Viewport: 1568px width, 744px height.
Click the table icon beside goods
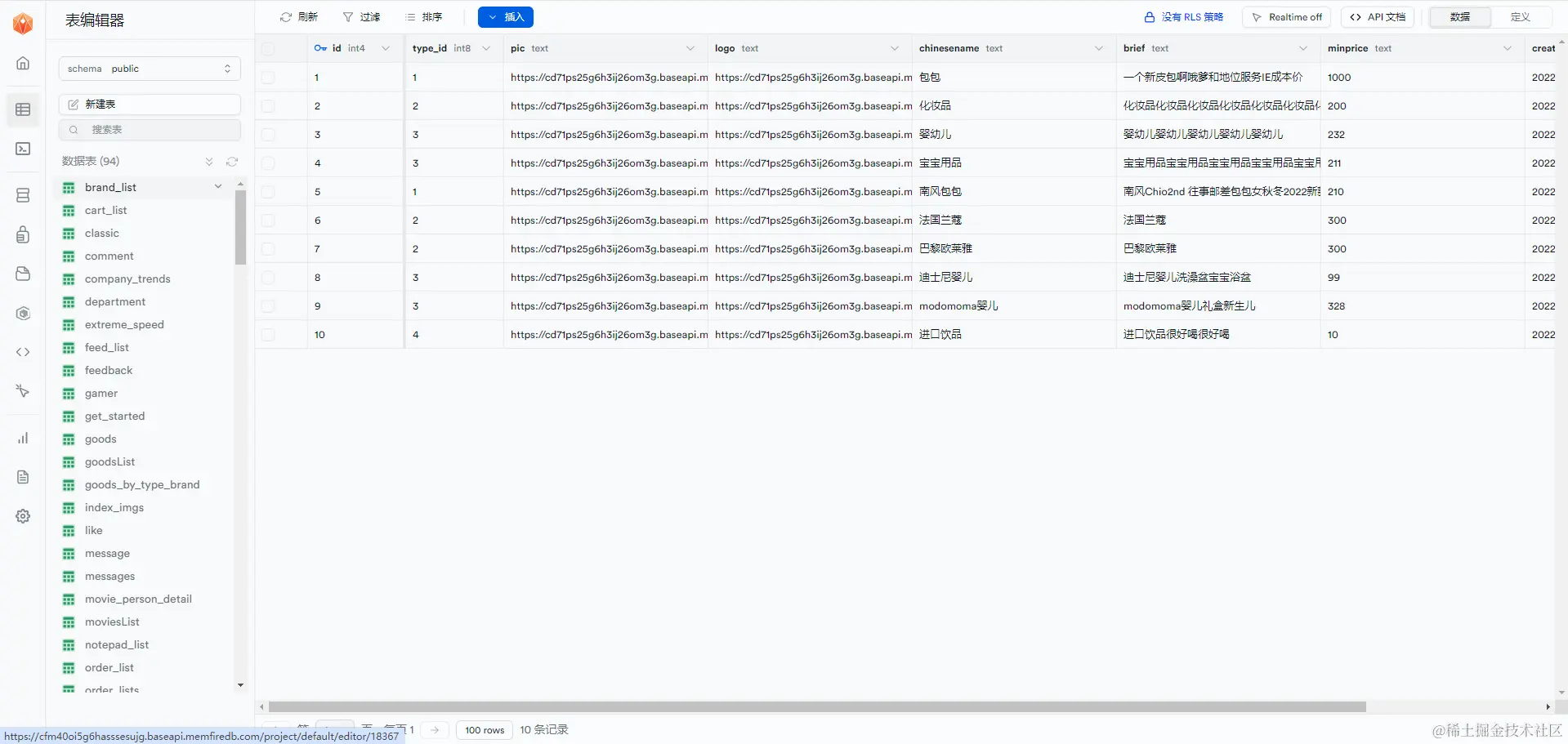point(69,439)
